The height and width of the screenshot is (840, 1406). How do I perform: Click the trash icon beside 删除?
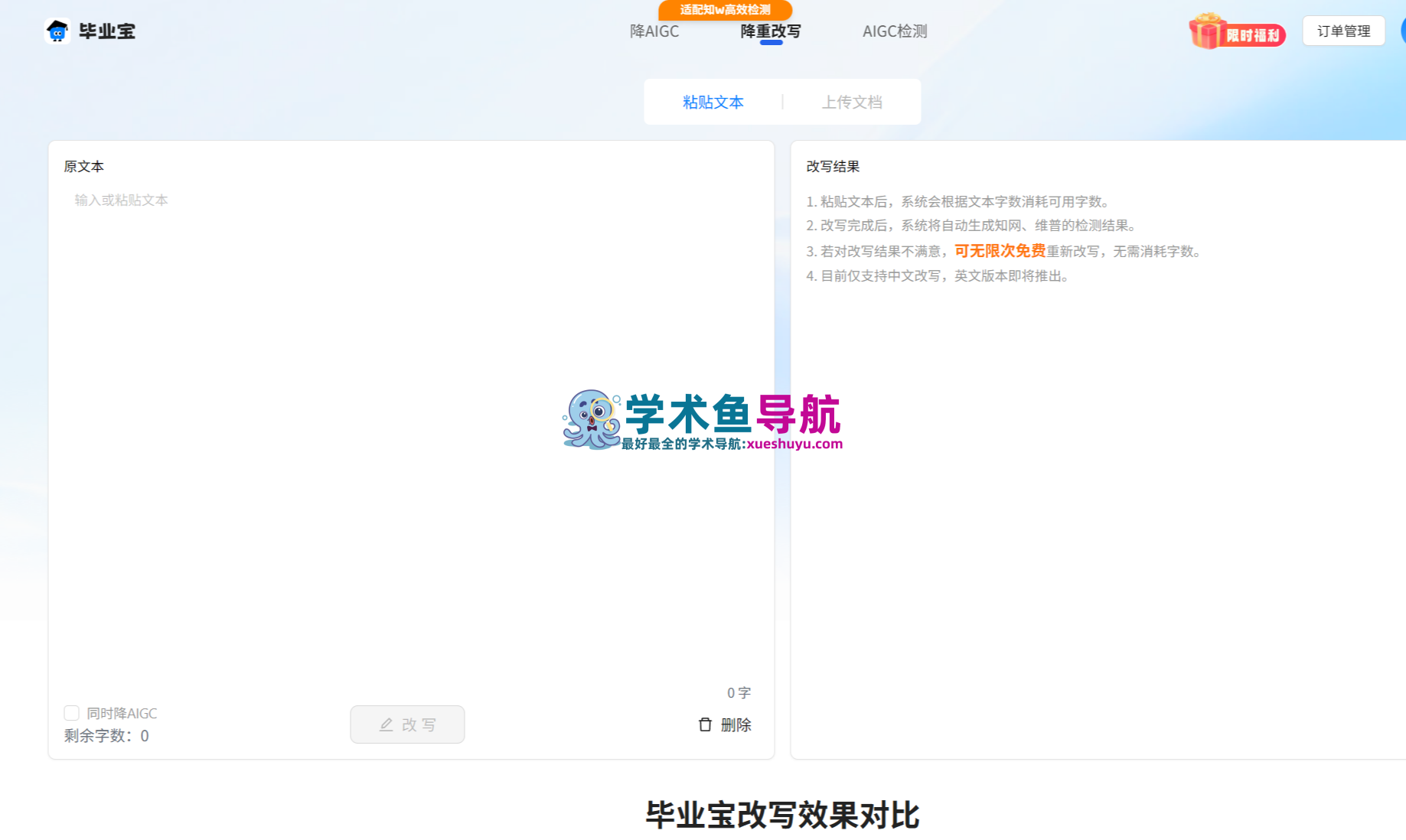704,724
